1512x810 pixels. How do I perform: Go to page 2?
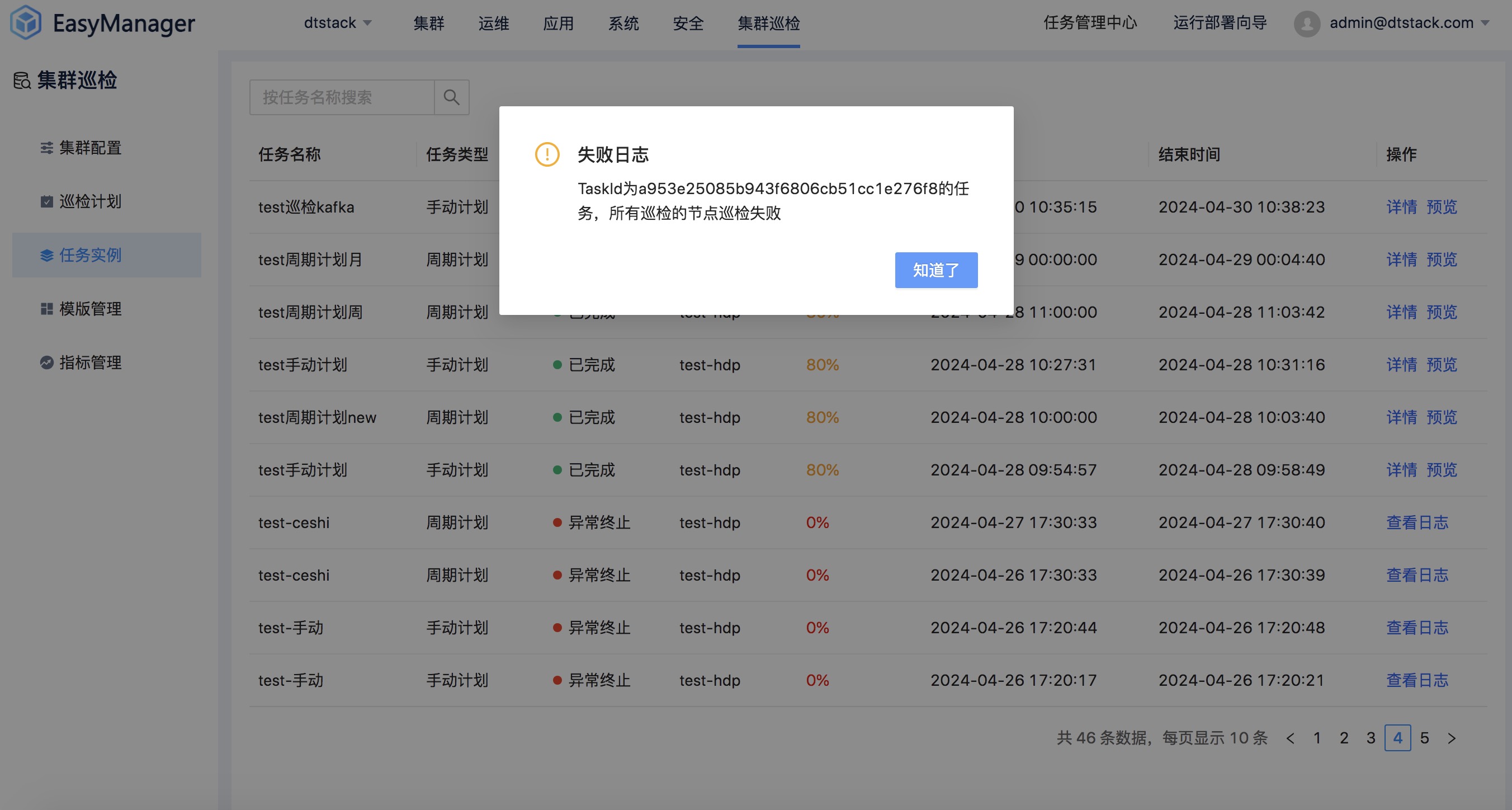tap(1344, 738)
